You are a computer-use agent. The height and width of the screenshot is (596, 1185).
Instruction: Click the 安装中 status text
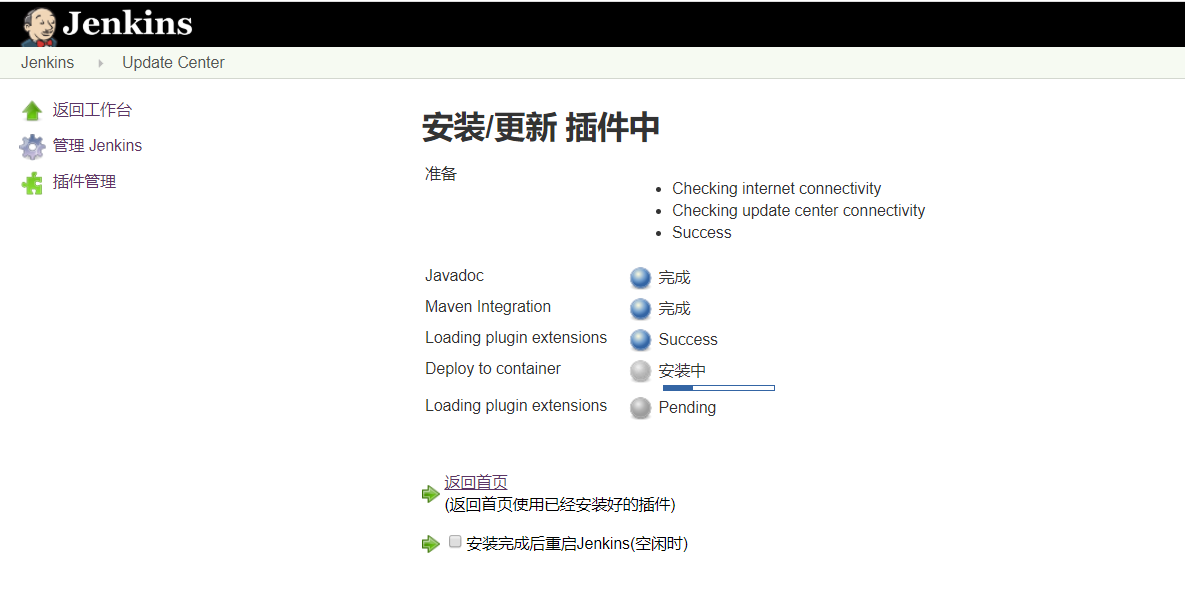point(682,371)
